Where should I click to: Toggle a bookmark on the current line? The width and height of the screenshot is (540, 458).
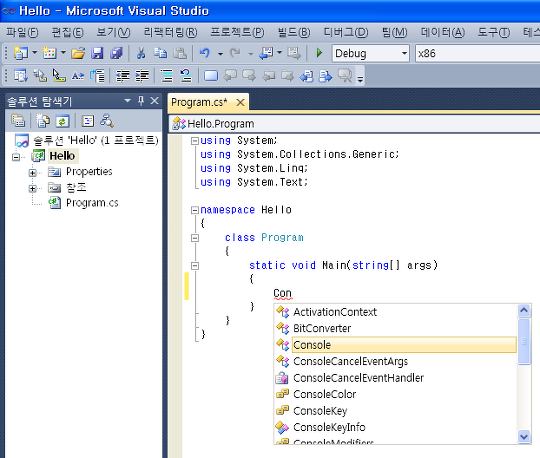click(x=211, y=75)
